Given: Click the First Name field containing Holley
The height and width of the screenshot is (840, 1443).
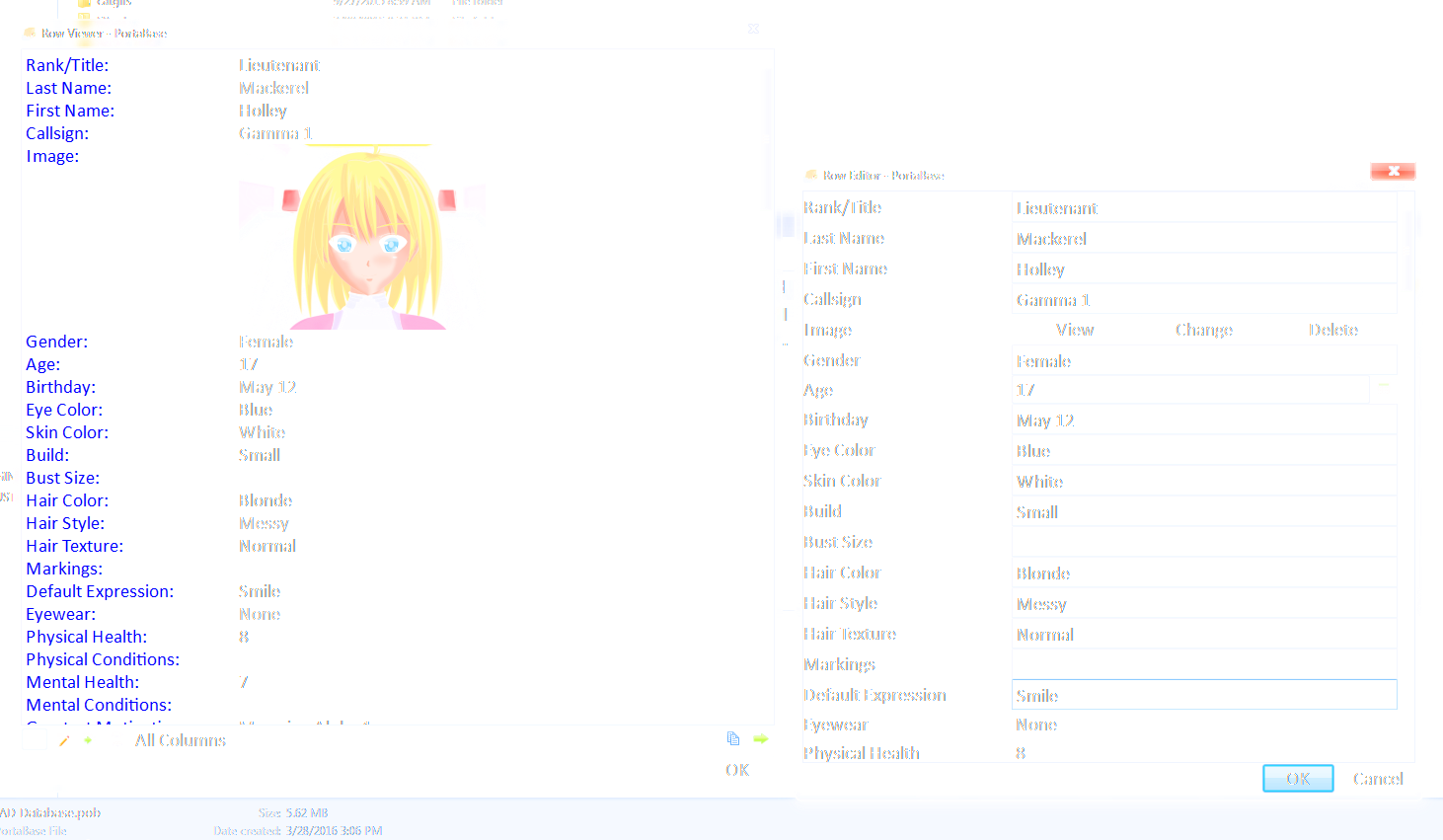Looking at the screenshot, I should (x=1204, y=269).
